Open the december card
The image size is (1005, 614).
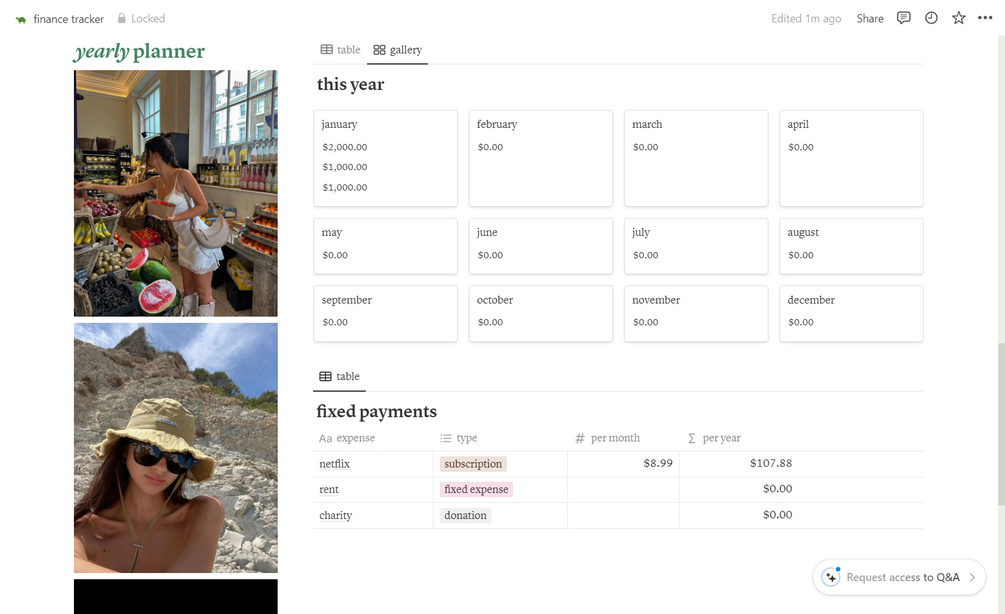[x=851, y=313]
